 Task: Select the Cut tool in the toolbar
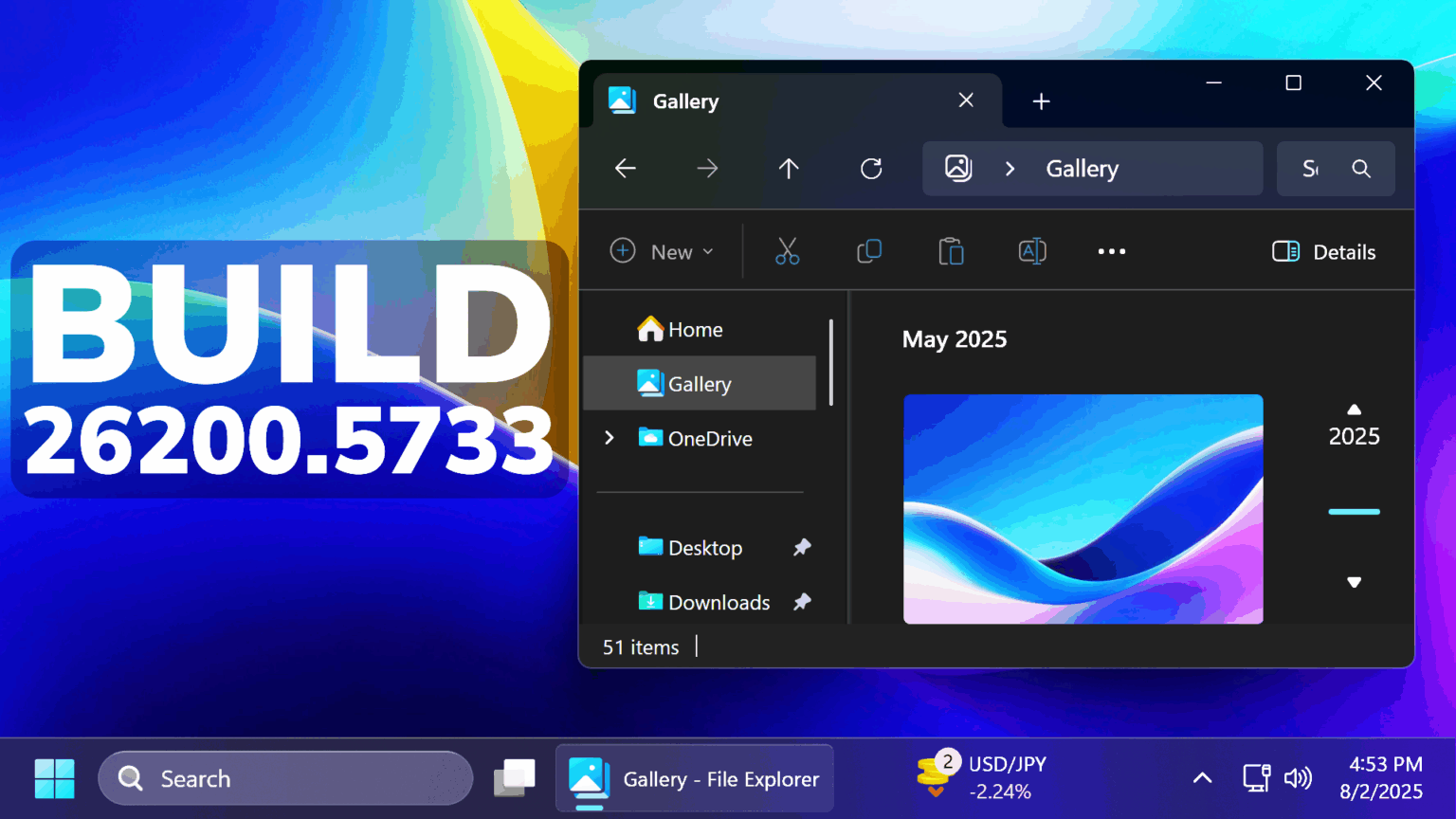787,251
